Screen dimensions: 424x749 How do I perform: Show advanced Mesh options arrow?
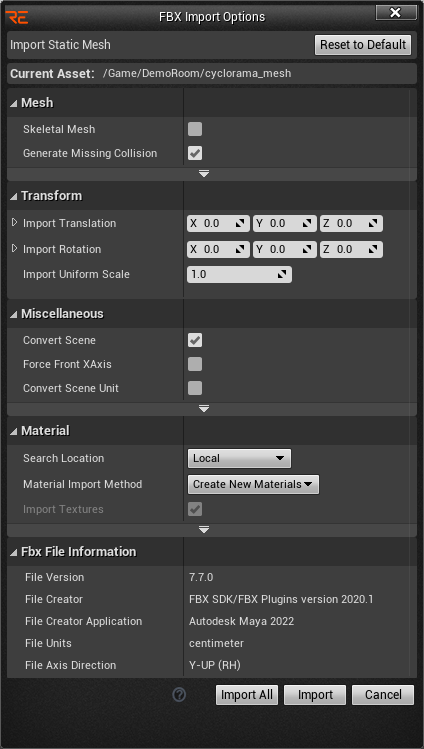[x=204, y=174]
